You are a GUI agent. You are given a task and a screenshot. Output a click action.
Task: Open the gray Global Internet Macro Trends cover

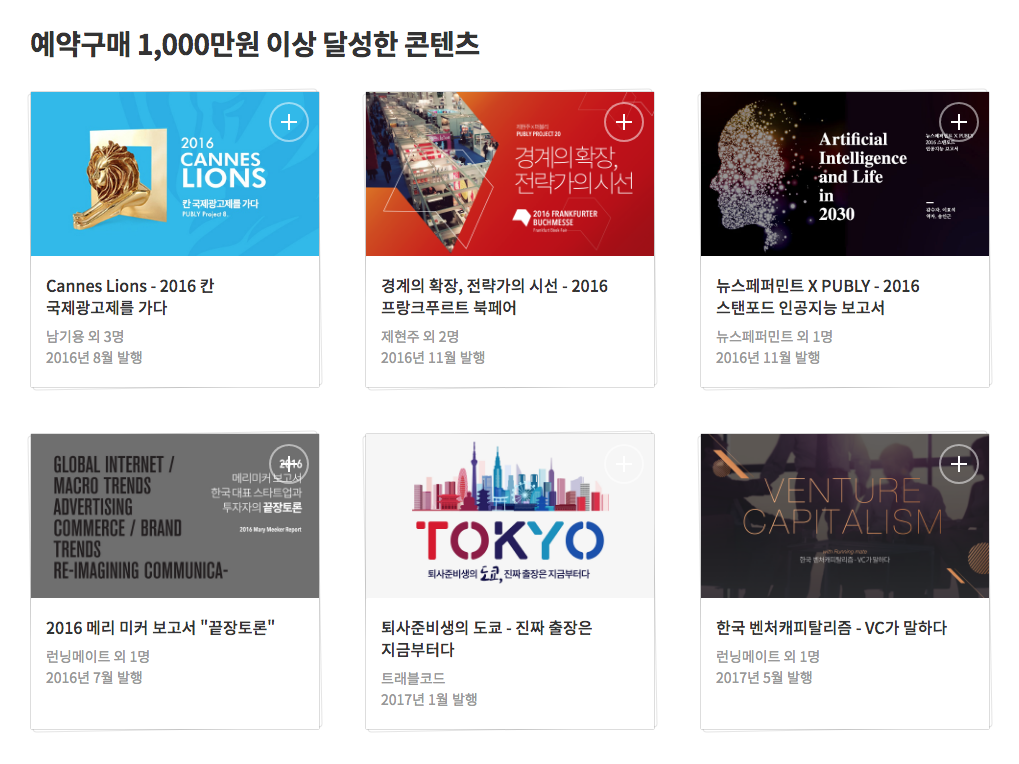pyautogui.click(x=175, y=516)
